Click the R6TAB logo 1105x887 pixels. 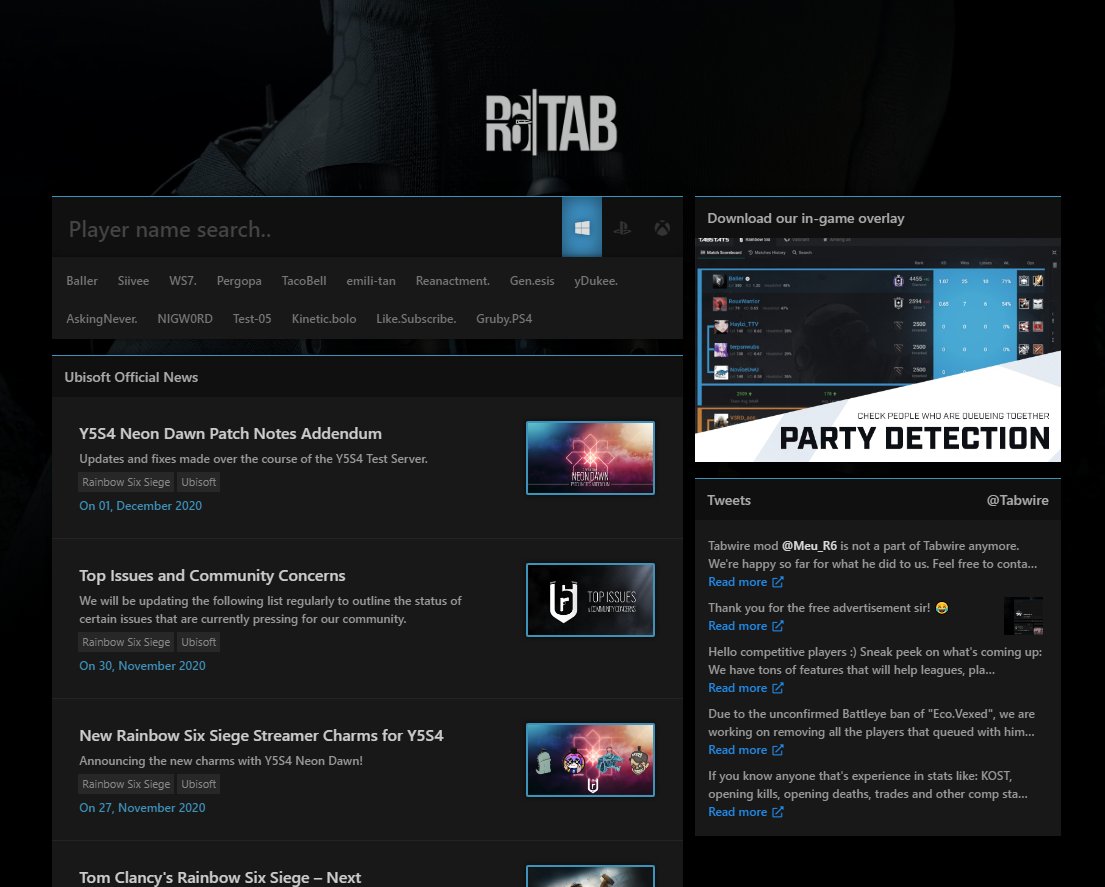point(551,123)
